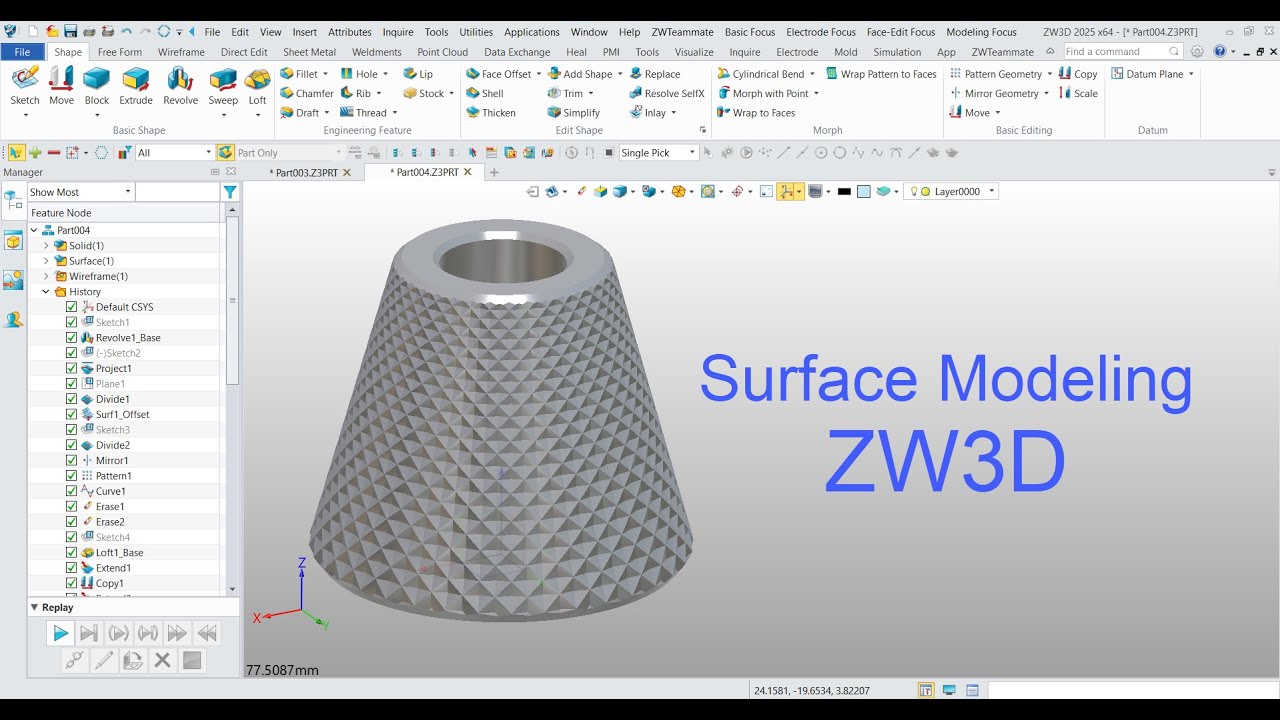Toggle the Mirror1 feature checkbox
1280x720 pixels.
coord(71,460)
